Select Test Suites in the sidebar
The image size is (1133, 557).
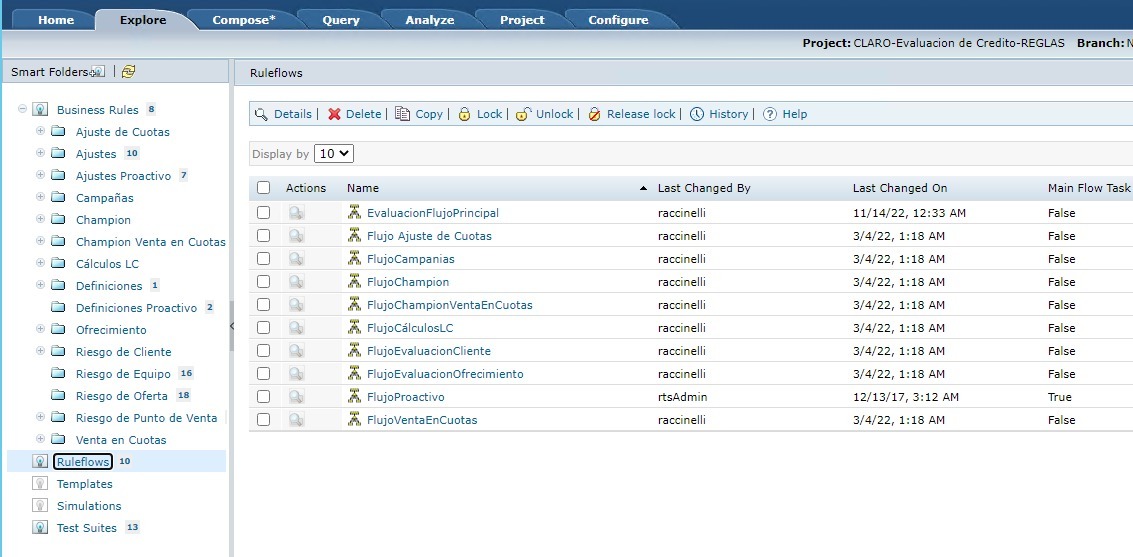coord(86,528)
